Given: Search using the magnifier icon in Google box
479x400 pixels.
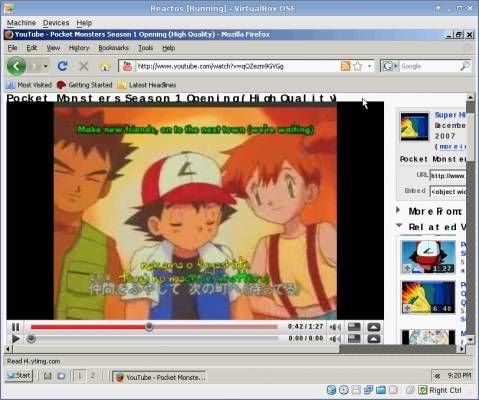Looking at the screenshot, I should (465, 66).
